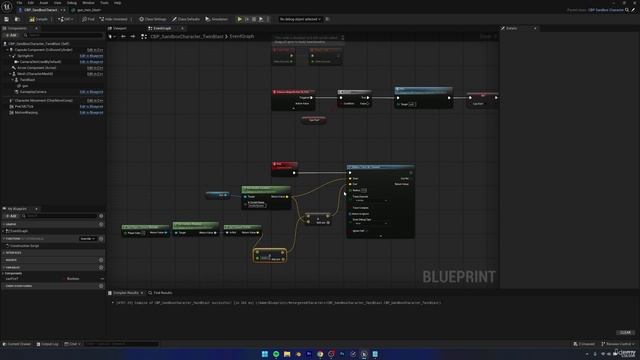Open Class Settings
Image resolution: width=640 pixels, height=360 pixels.
[x=153, y=19]
